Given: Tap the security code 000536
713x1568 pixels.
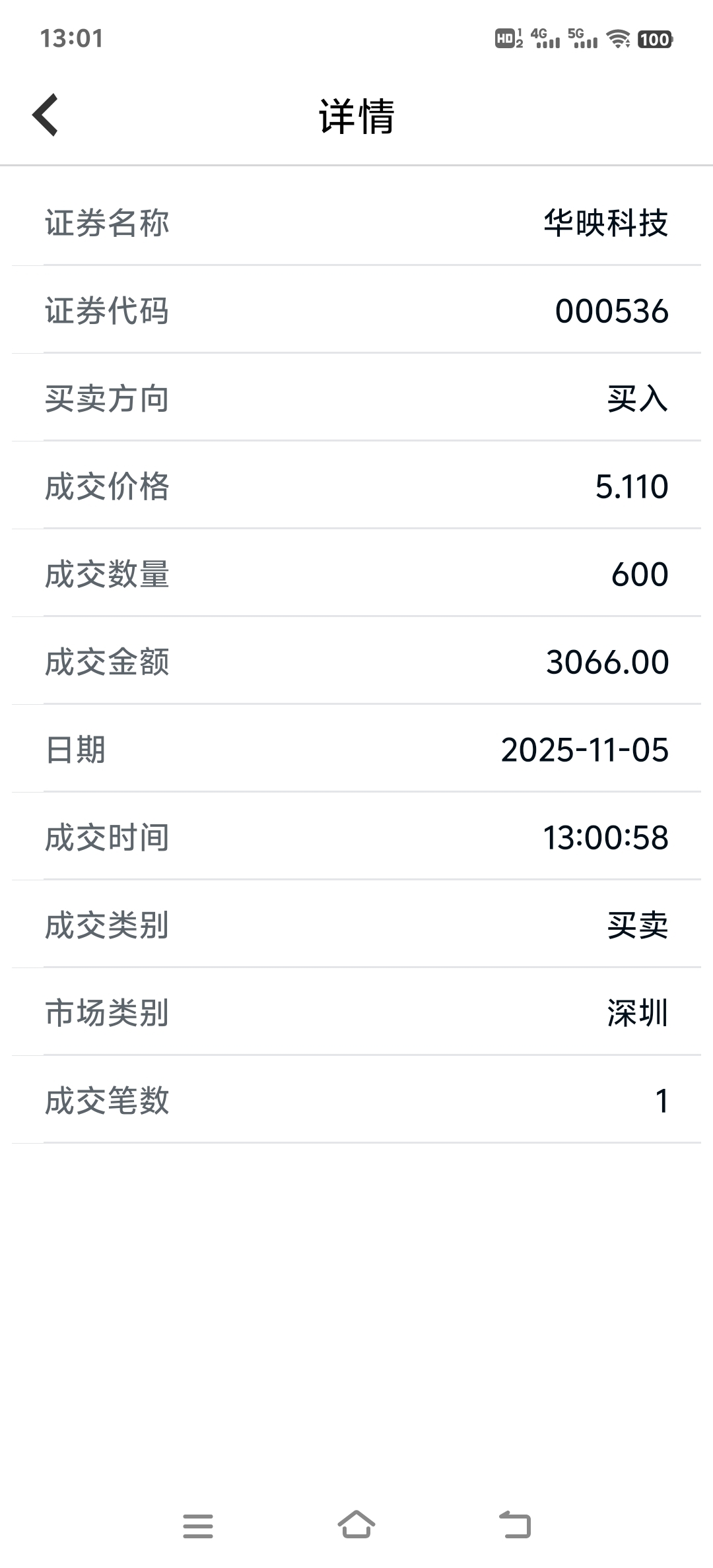Looking at the screenshot, I should (611, 311).
